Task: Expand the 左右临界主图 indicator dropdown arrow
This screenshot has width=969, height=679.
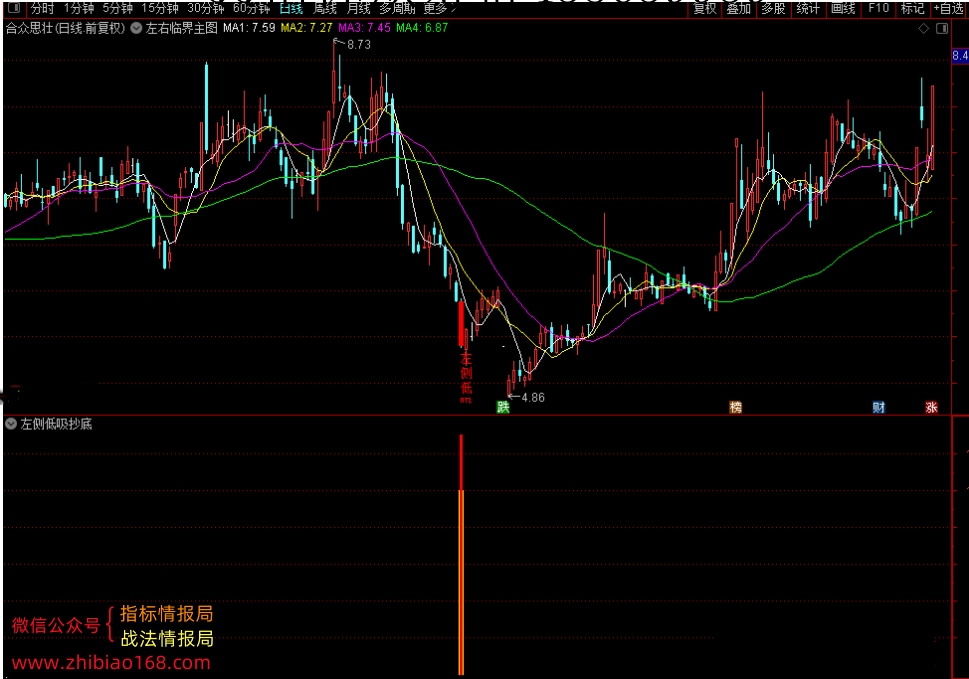Action: coord(136,28)
